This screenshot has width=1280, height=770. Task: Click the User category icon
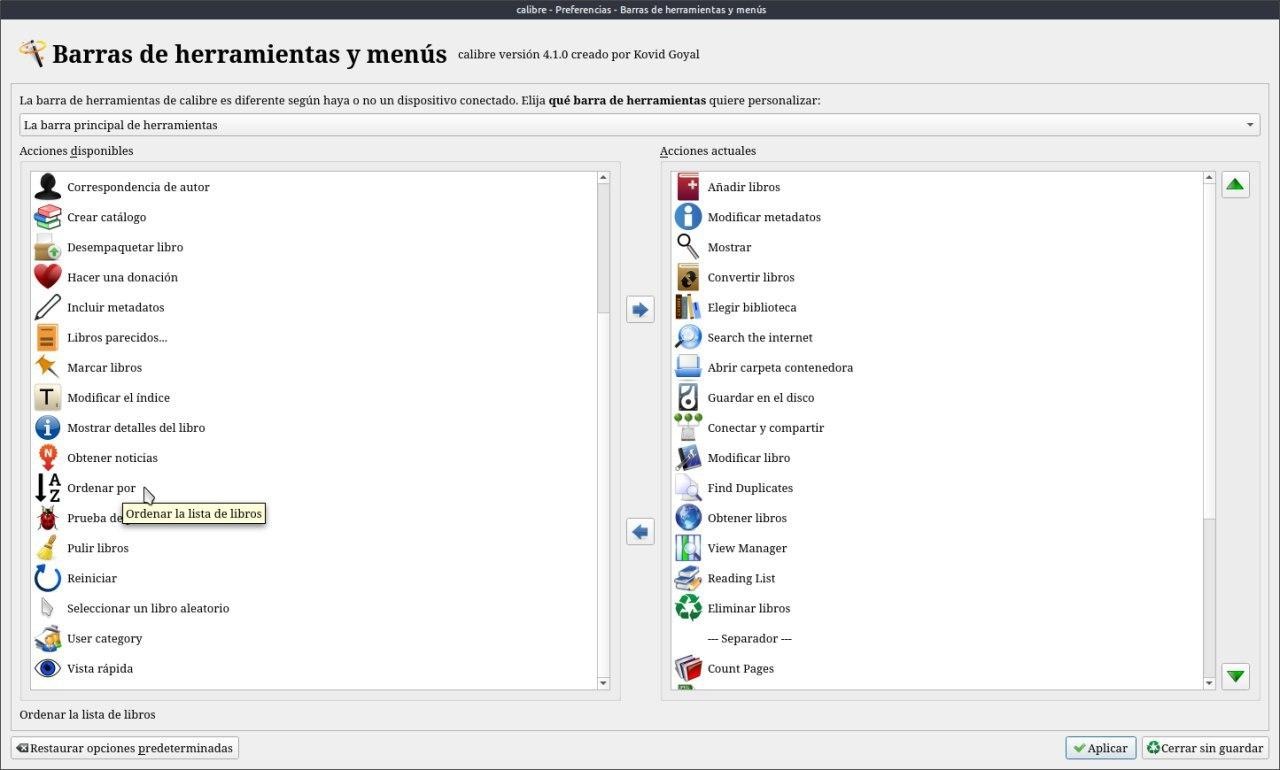click(x=47, y=638)
